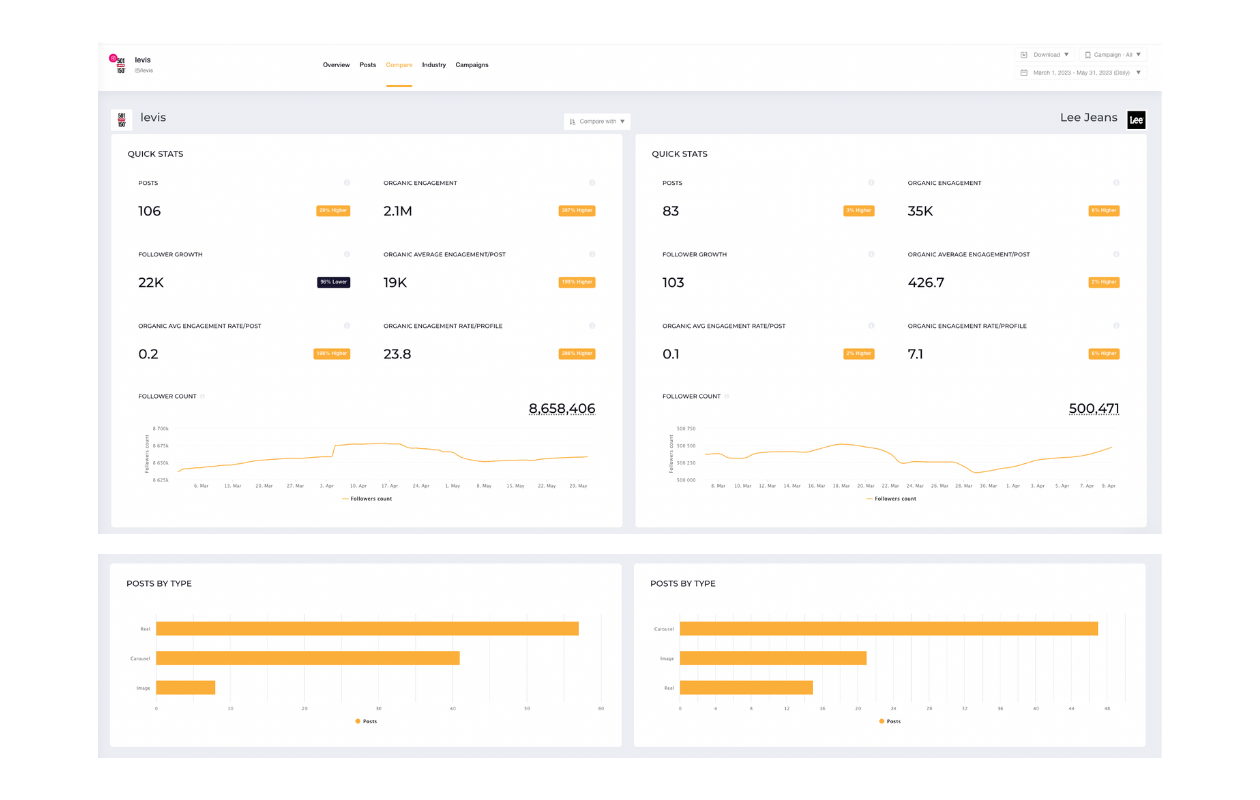This screenshot has width=1260, height=800.
Task: Open the Download dropdown
Action: [1045, 55]
